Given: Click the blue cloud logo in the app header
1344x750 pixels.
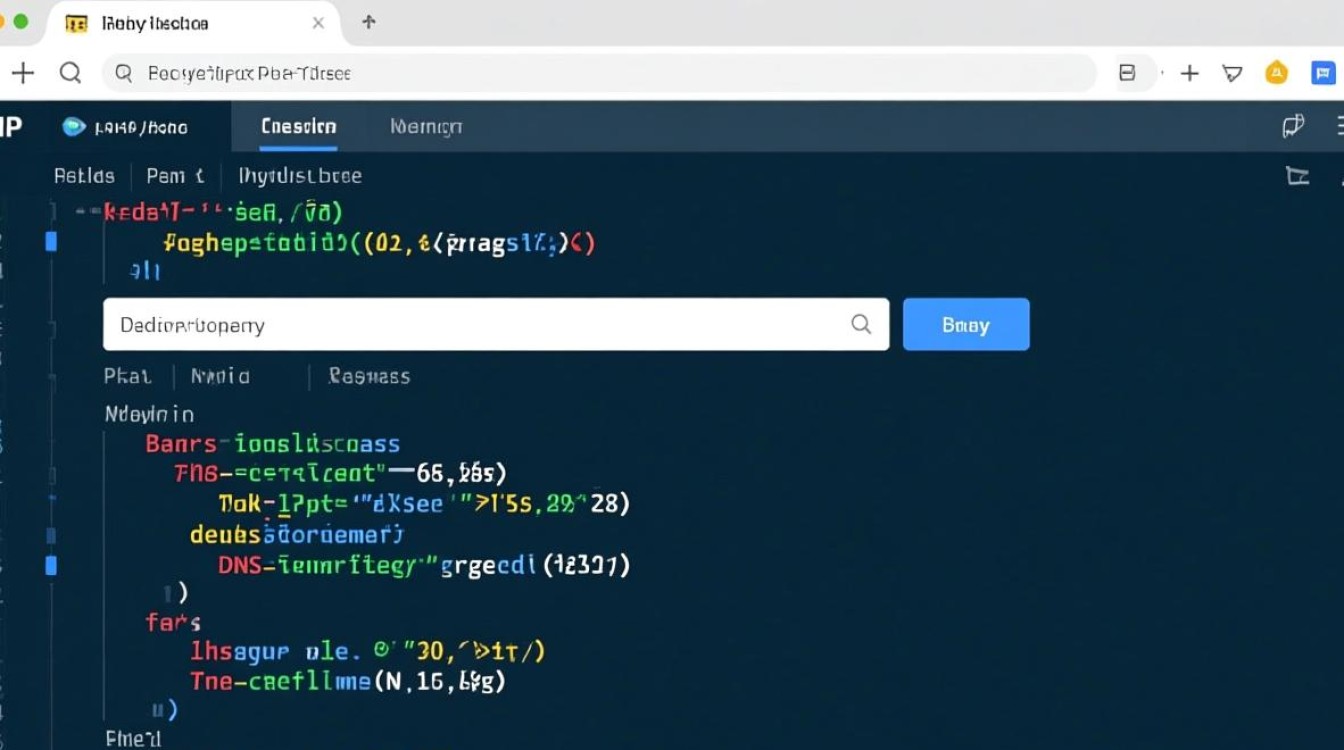Looking at the screenshot, I should (74, 127).
